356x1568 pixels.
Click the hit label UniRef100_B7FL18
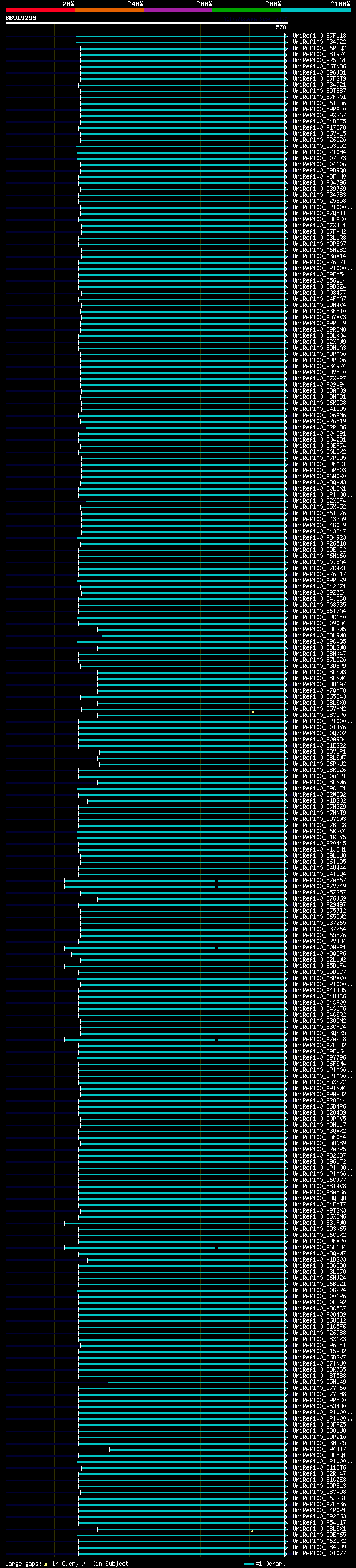pyautogui.click(x=319, y=36)
